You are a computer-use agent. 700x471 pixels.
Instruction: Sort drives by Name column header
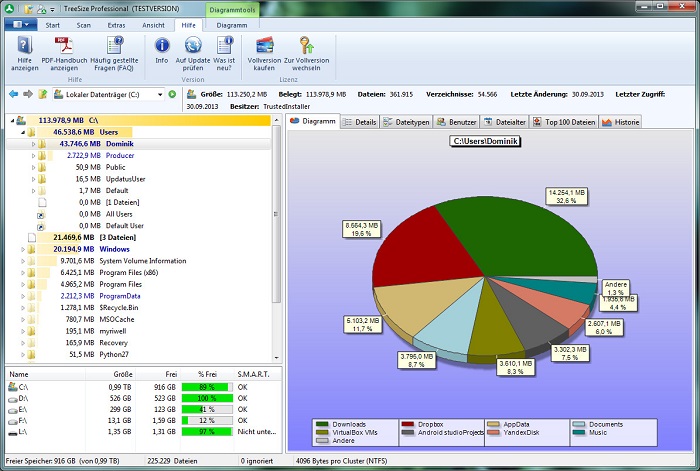coord(46,374)
